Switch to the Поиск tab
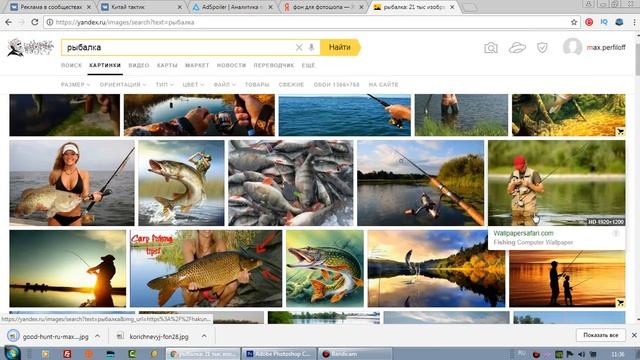 (x=71, y=65)
